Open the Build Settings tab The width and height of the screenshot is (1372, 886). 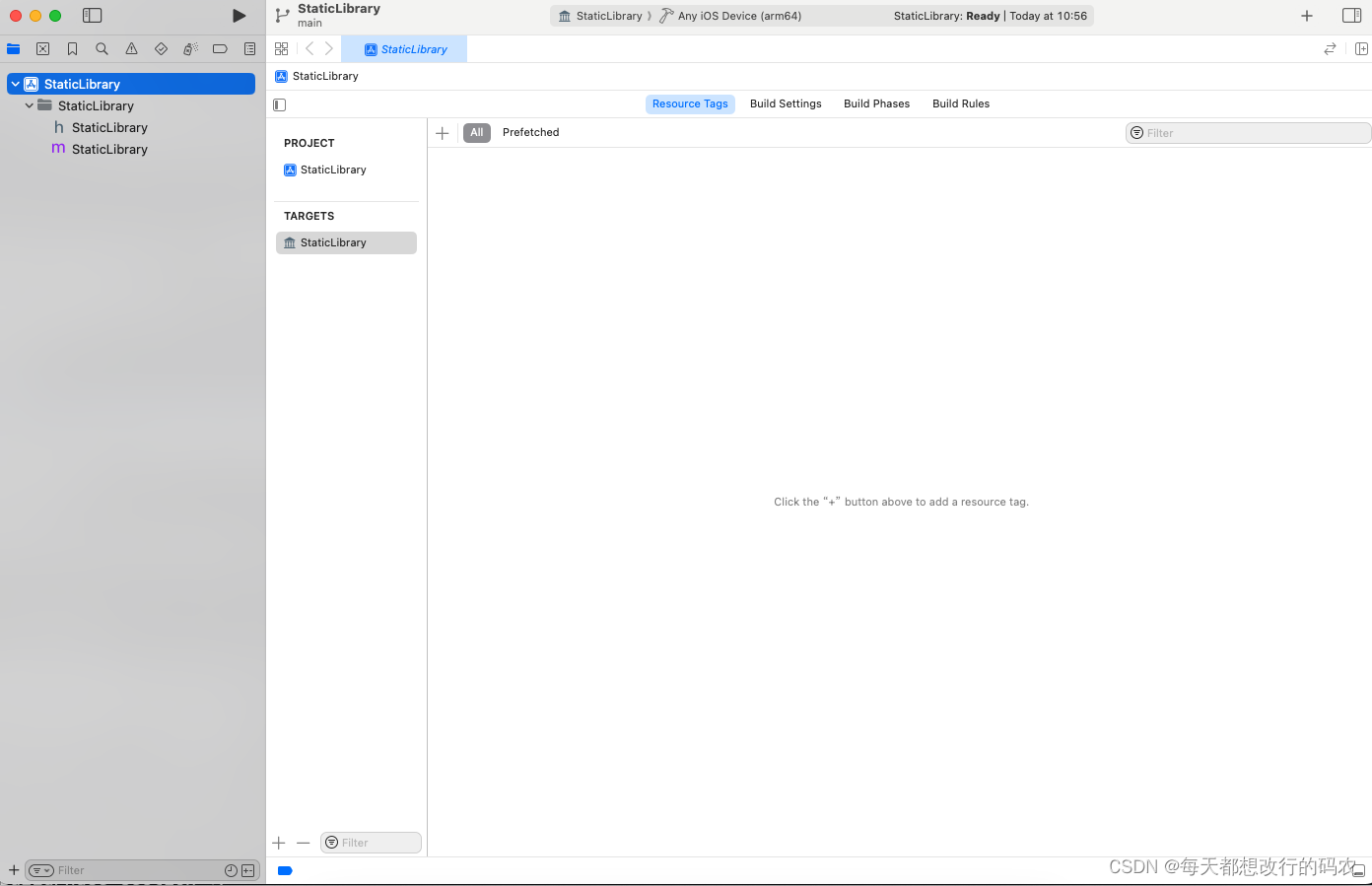(x=786, y=103)
